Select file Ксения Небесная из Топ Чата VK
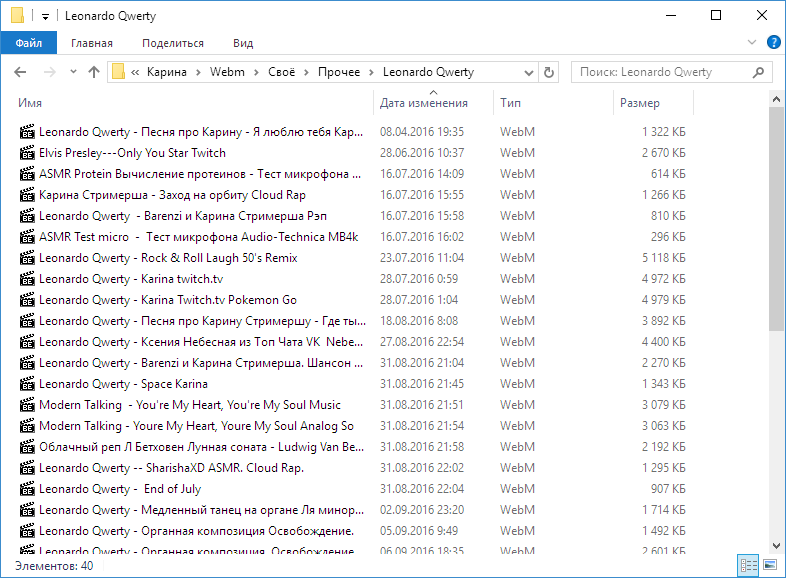The image size is (786, 578). [x=201, y=342]
